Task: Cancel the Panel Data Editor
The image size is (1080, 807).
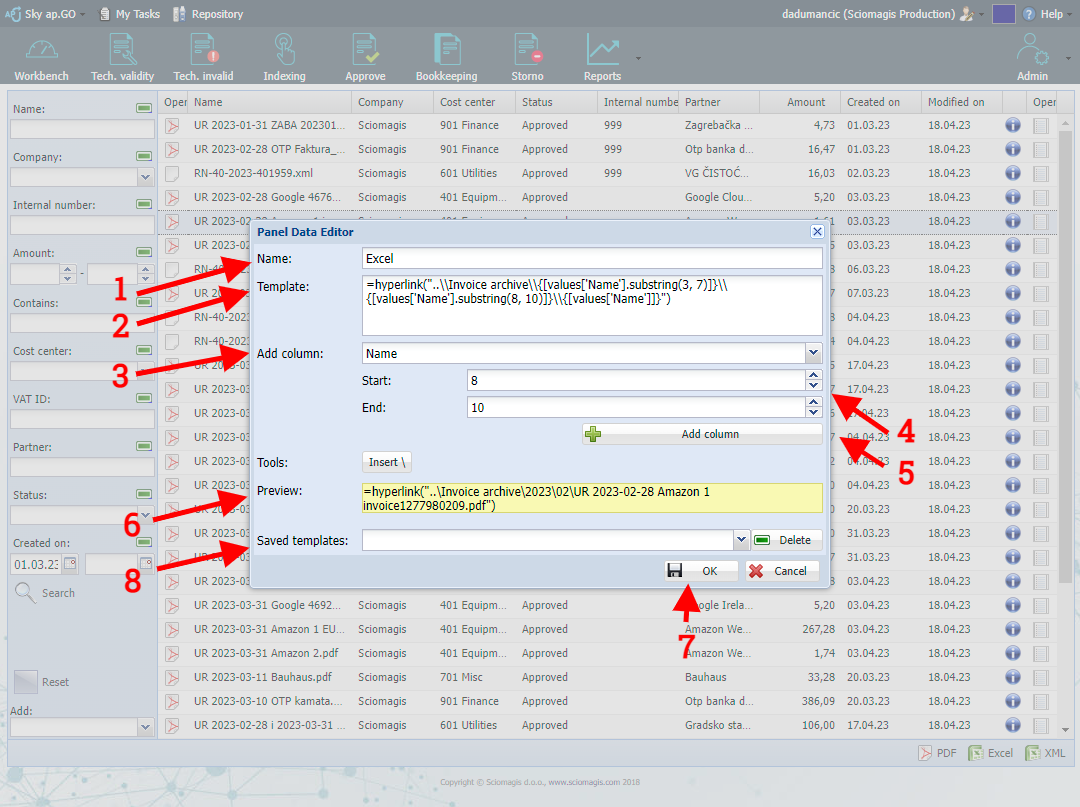Action: 782,571
